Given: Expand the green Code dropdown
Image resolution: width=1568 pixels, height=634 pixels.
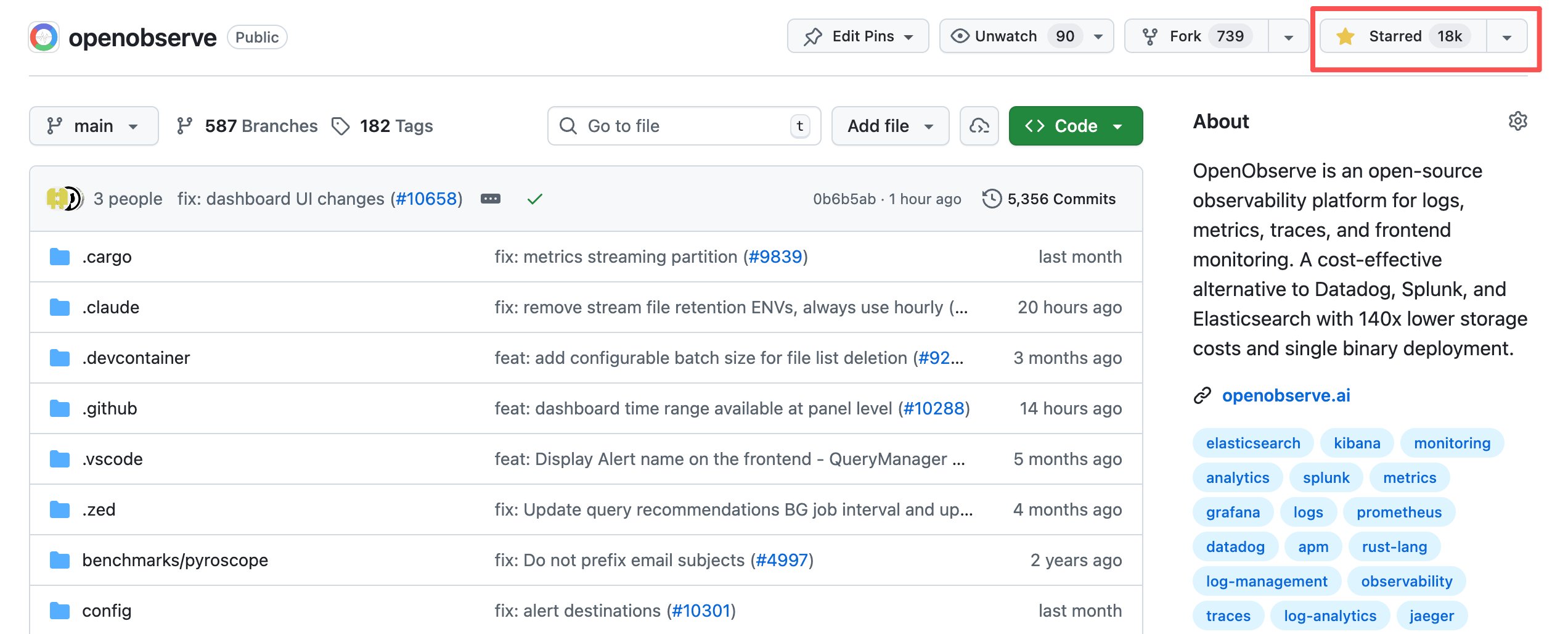Looking at the screenshot, I should pos(1075,126).
